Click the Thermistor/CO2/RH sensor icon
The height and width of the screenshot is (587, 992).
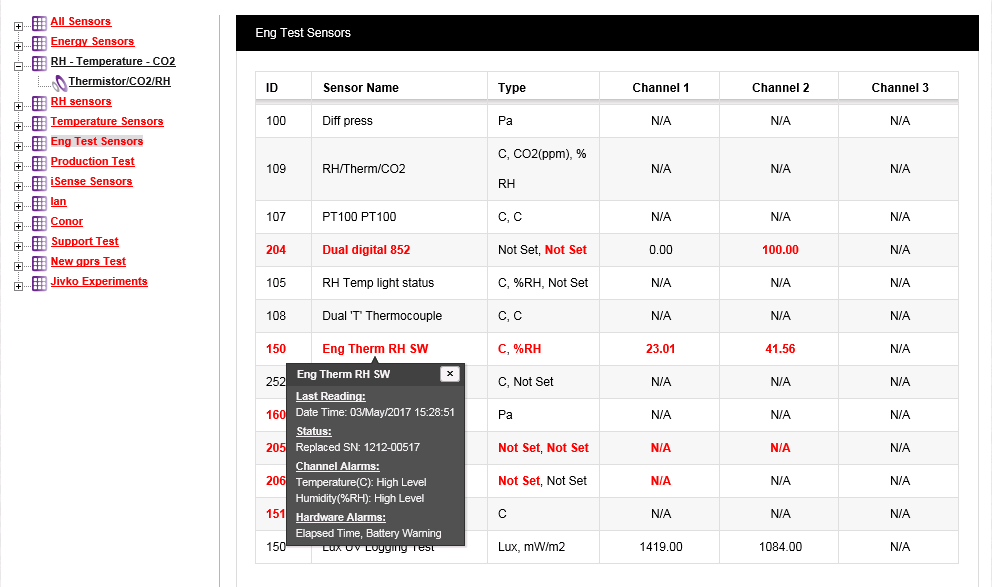59,83
